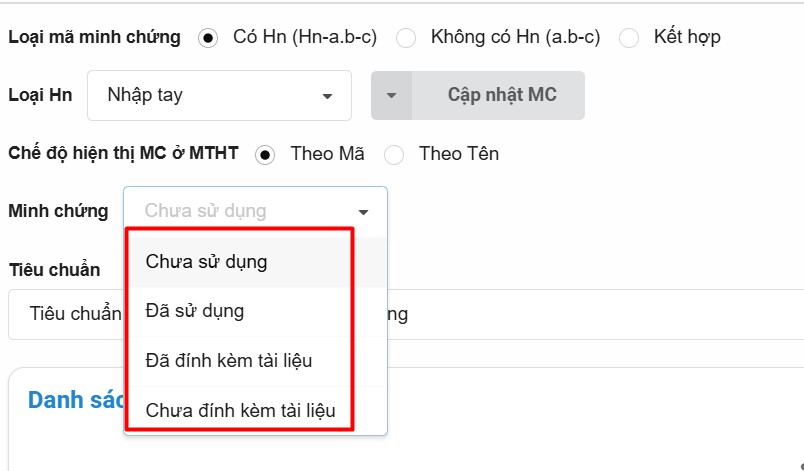The width and height of the screenshot is (804, 471).
Task: Select the 'Có Hn (Hn-a.b-c)' radio option
Action: (208, 38)
